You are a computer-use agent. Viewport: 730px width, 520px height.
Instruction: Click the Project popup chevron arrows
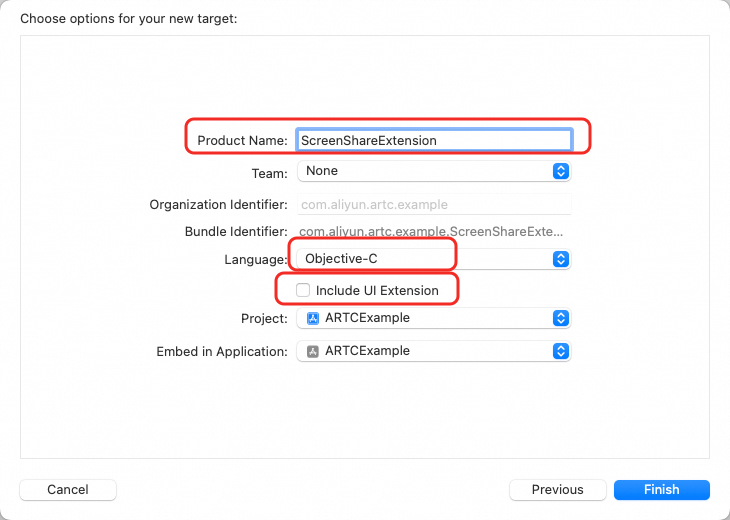561,318
